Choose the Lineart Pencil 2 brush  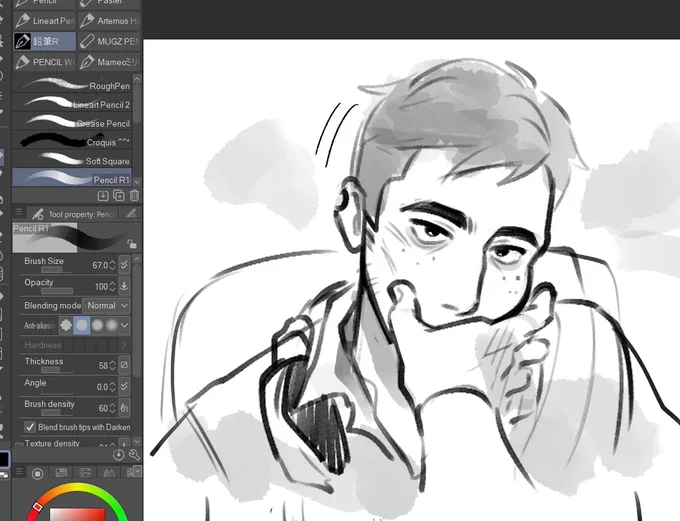(x=72, y=104)
